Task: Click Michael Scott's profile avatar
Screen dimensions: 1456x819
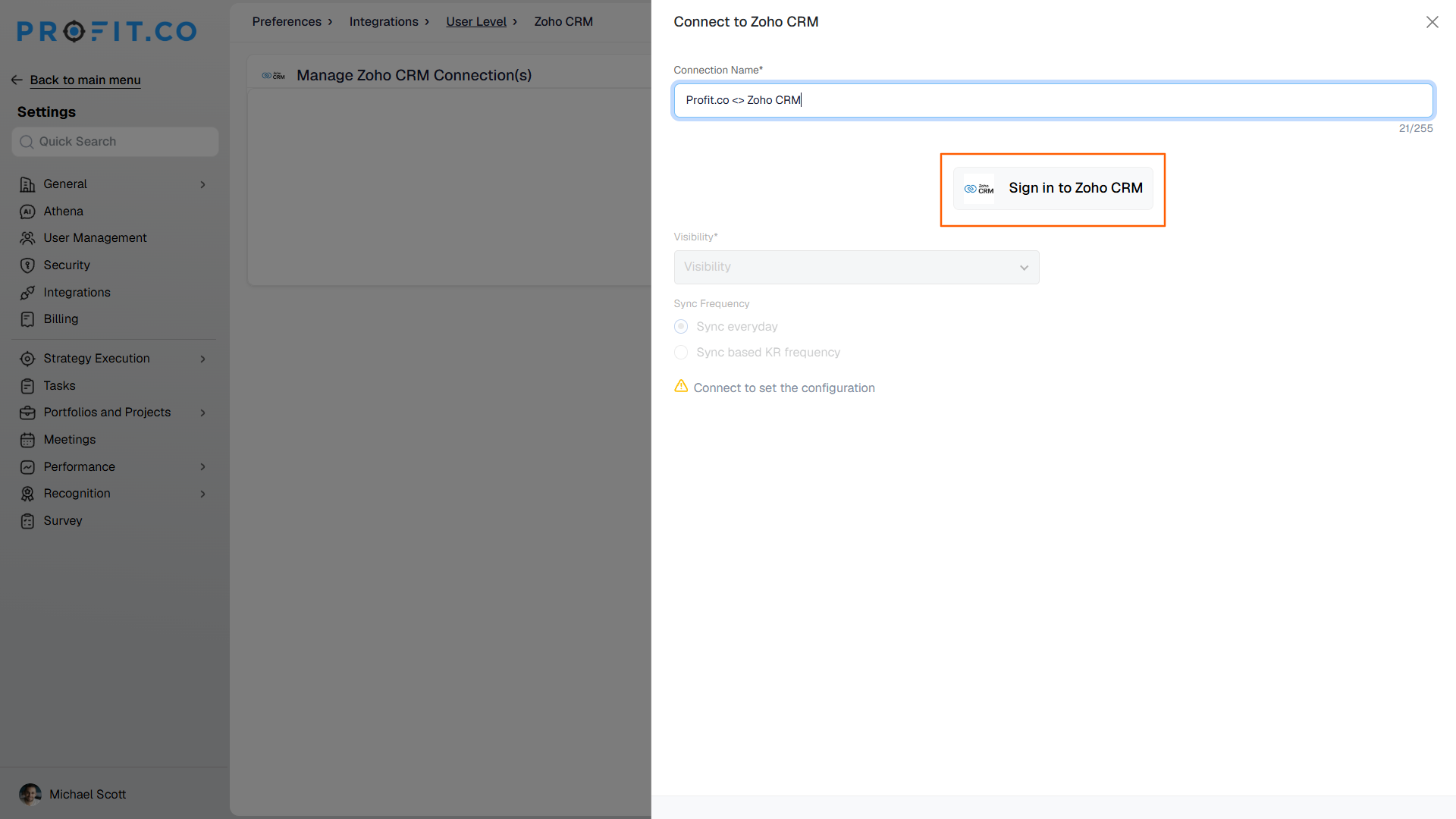Action: coord(30,794)
